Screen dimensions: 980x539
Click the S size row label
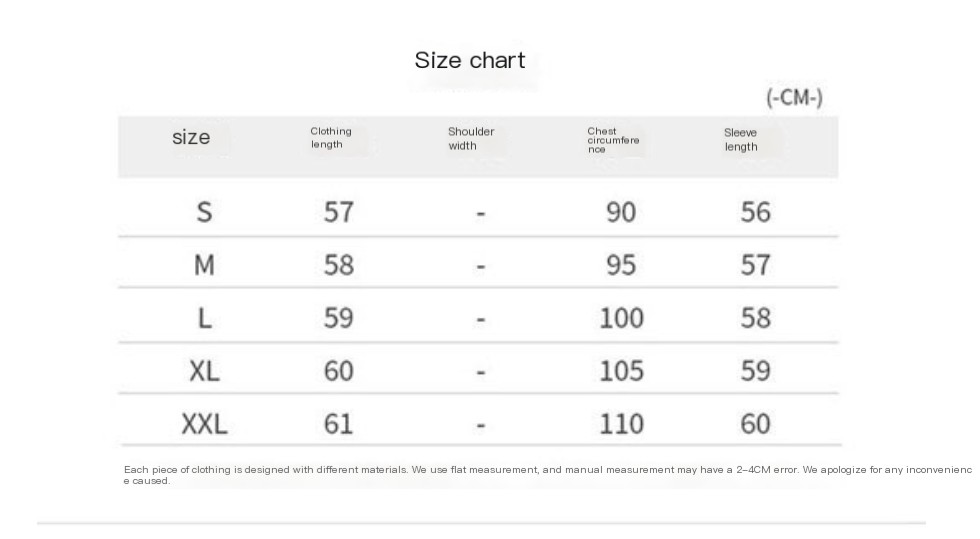[x=204, y=212]
